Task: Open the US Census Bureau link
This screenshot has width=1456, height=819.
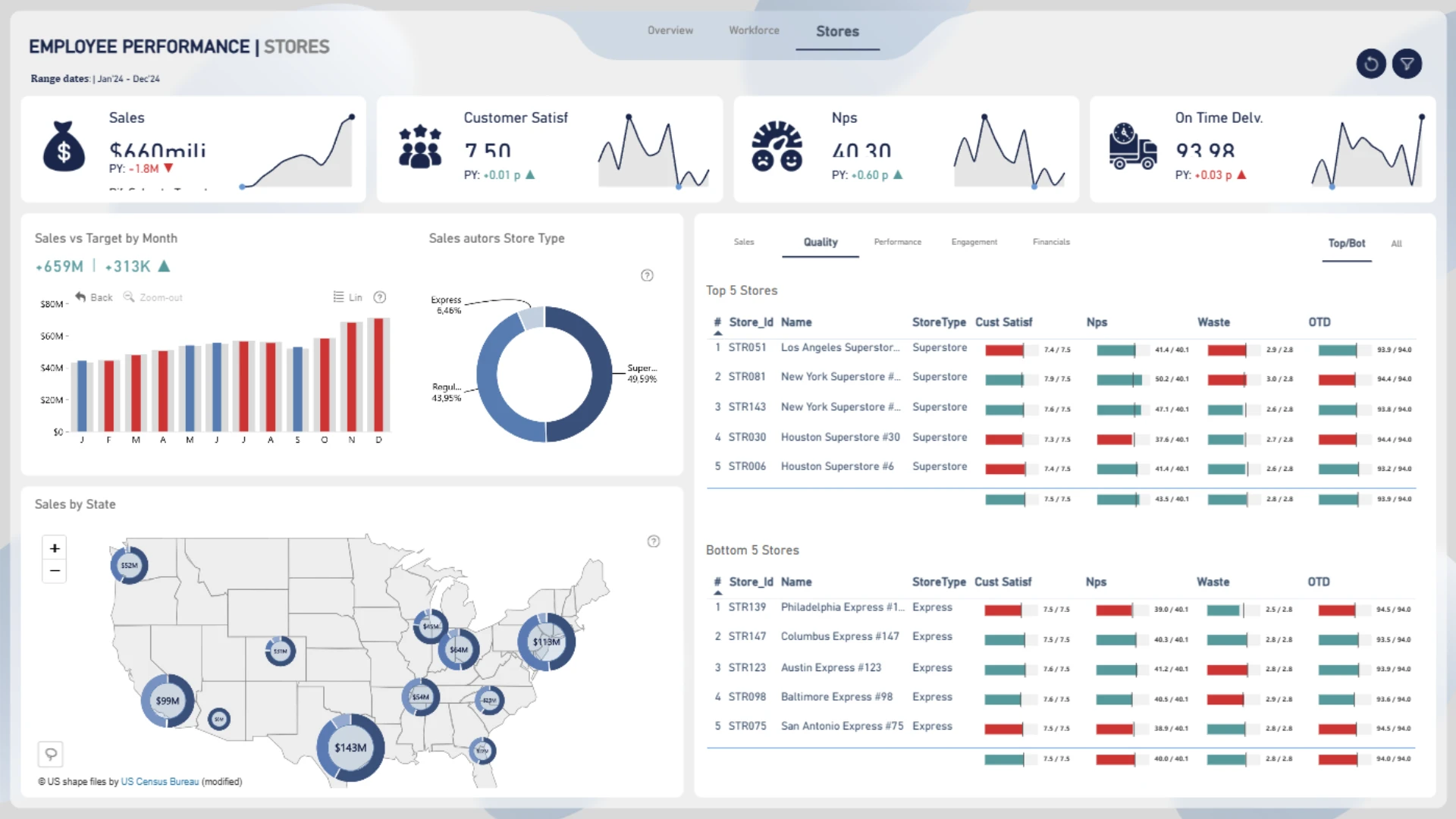Action: pyautogui.click(x=159, y=782)
